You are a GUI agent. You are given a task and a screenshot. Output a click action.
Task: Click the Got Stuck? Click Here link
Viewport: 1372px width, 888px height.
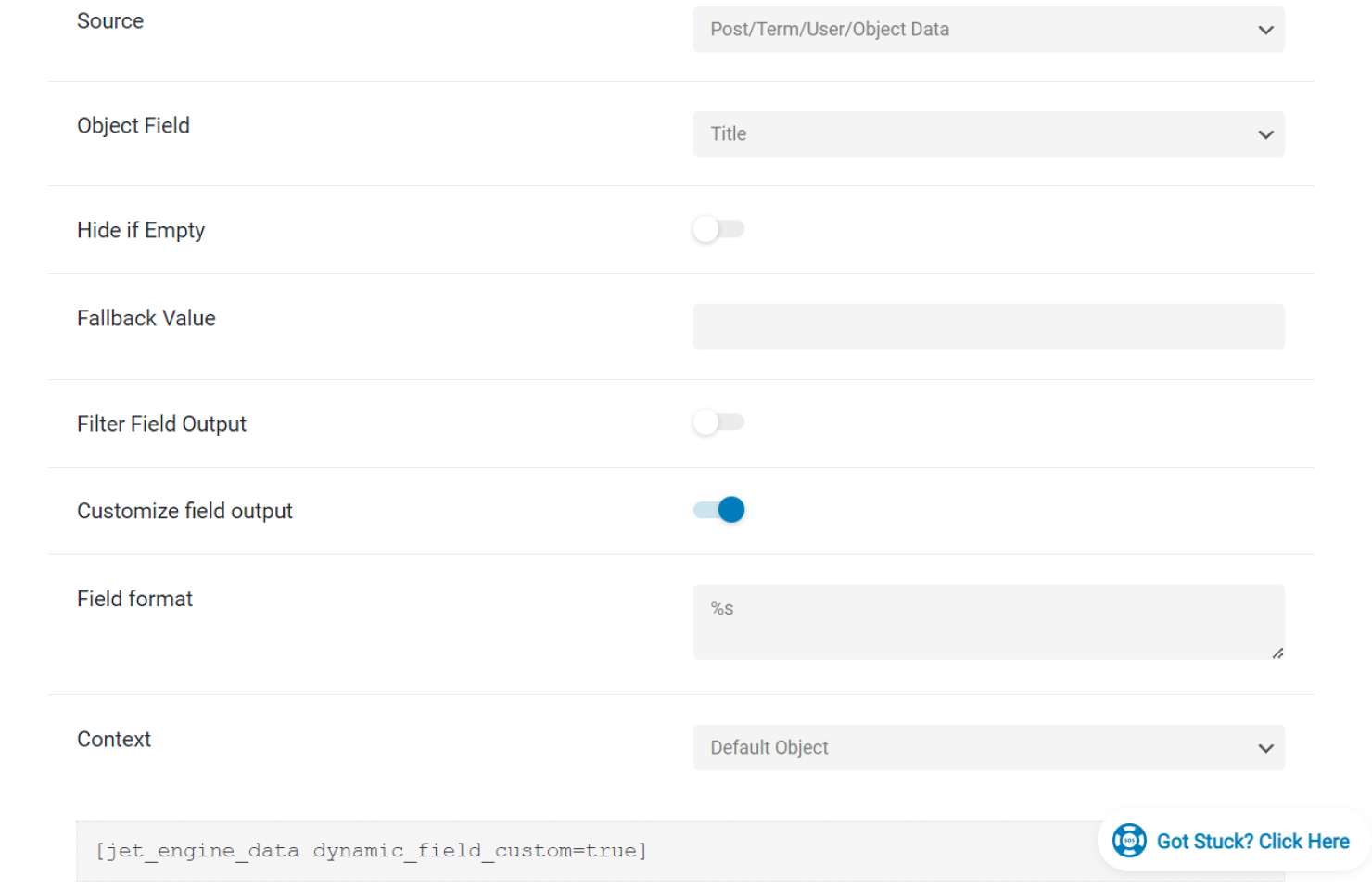pyautogui.click(x=1252, y=842)
